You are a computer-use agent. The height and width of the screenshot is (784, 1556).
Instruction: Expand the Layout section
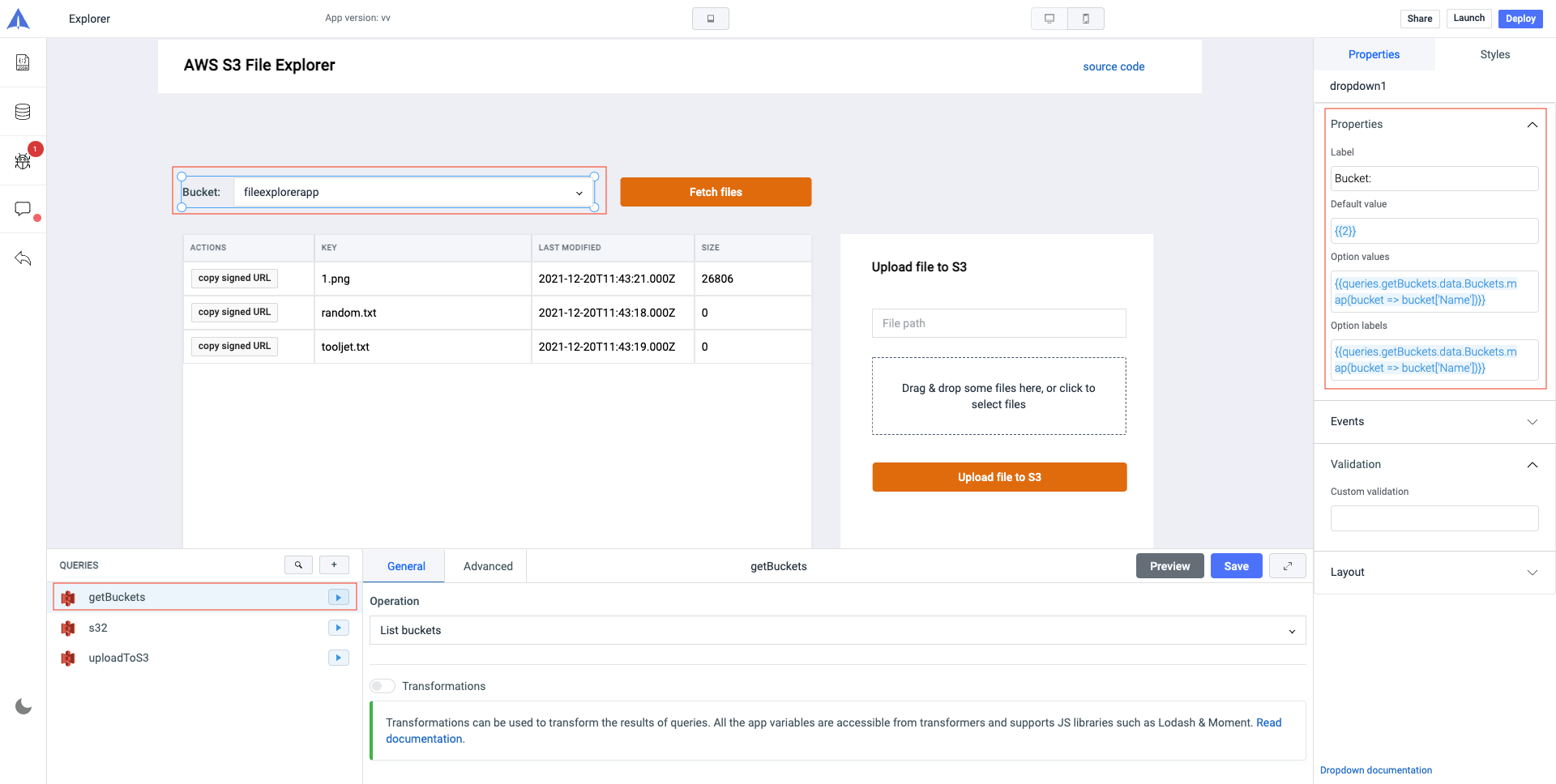pyautogui.click(x=1434, y=573)
